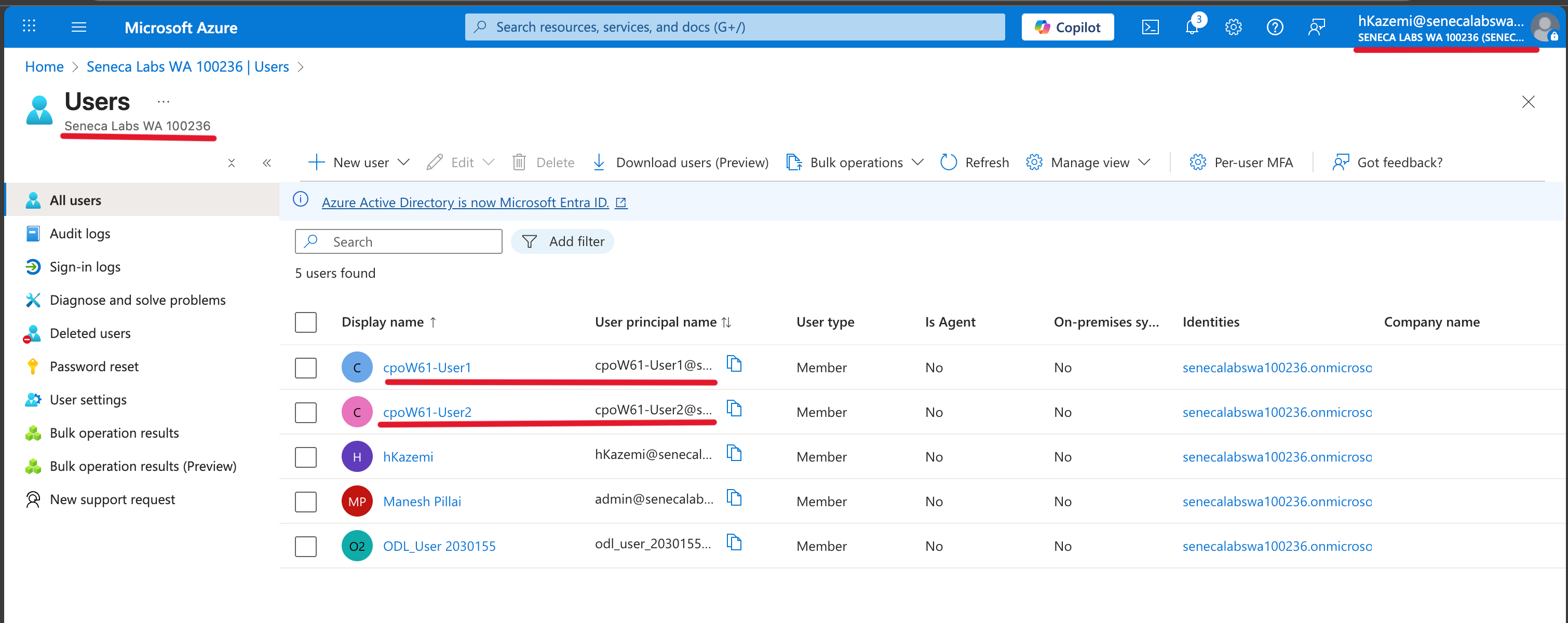Expand the Edit dropdown
The width and height of the screenshot is (1568, 623).
coord(488,162)
